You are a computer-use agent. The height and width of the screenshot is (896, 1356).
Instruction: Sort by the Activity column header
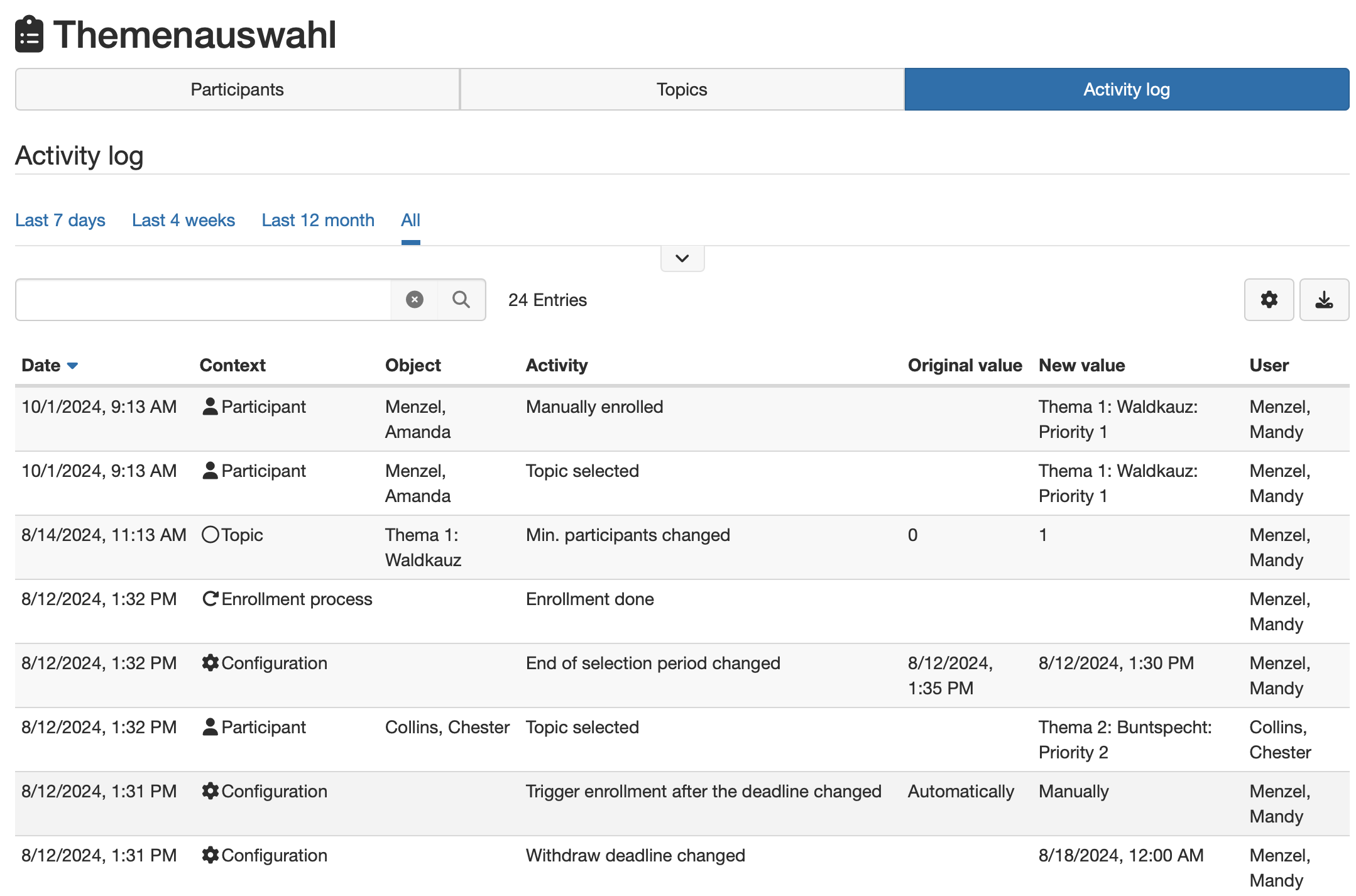click(557, 365)
